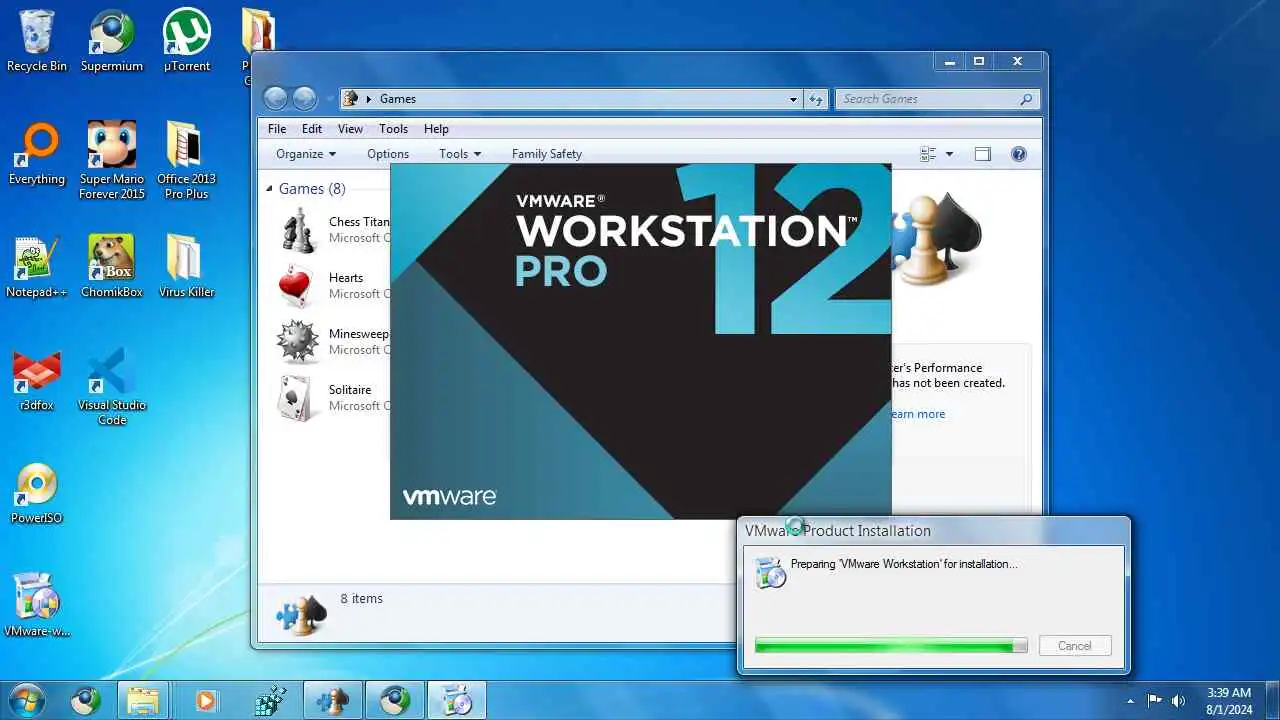Open Games window help question-mark icon

pyautogui.click(x=1019, y=154)
